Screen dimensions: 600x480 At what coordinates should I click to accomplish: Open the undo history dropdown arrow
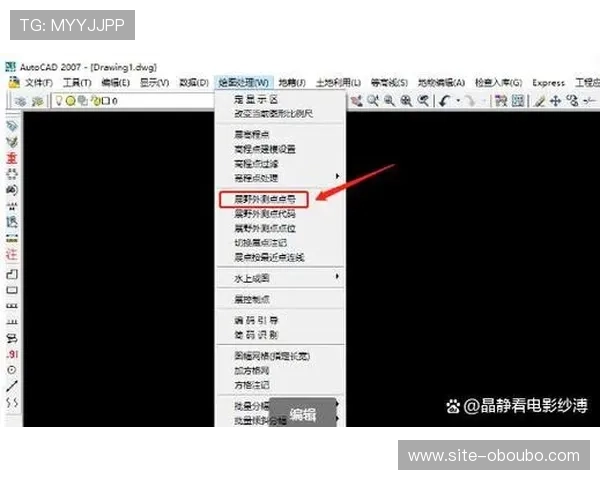coord(458,101)
